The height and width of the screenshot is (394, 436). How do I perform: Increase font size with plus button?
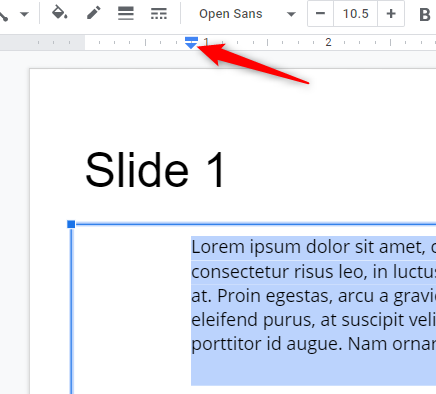(391, 14)
